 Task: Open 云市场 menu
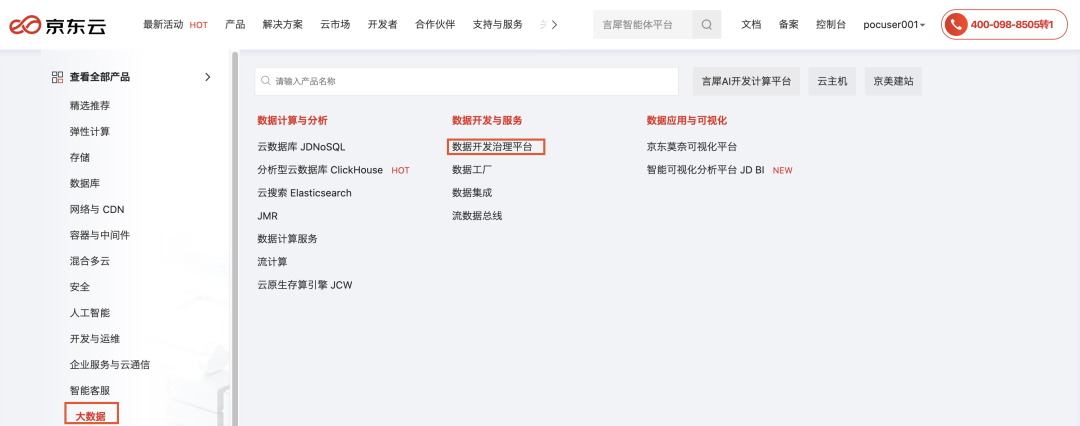click(335, 25)
